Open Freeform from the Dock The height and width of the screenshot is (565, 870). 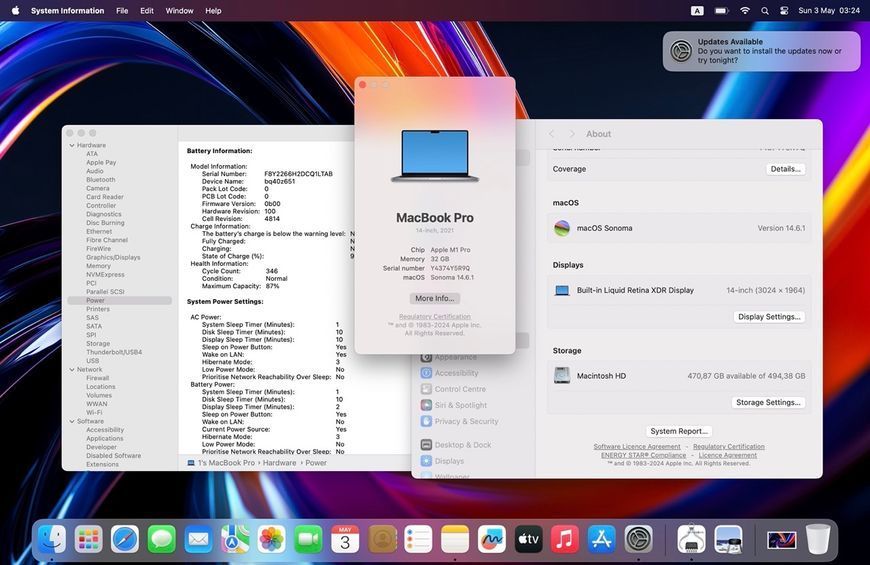tap(492, 539)
